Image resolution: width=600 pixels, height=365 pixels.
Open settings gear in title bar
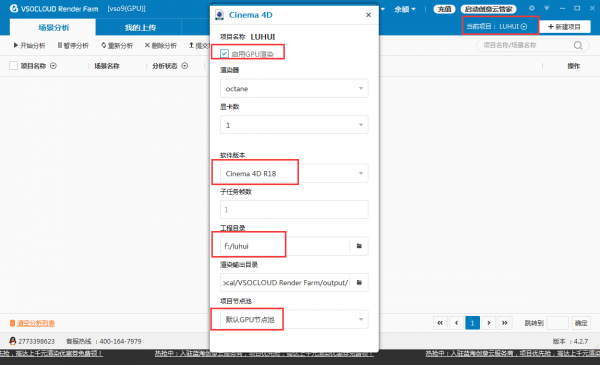(532, 8)
